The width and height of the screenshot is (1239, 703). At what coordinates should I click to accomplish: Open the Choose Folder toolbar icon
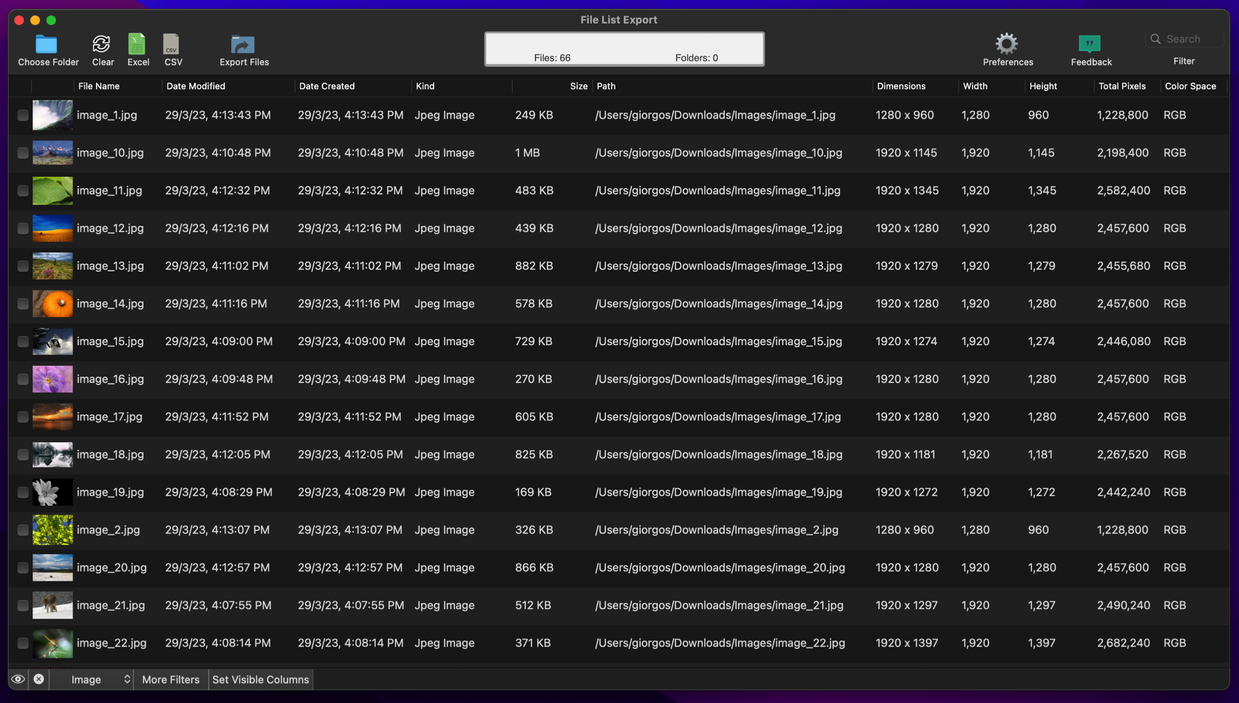click(x=47, y=44)
